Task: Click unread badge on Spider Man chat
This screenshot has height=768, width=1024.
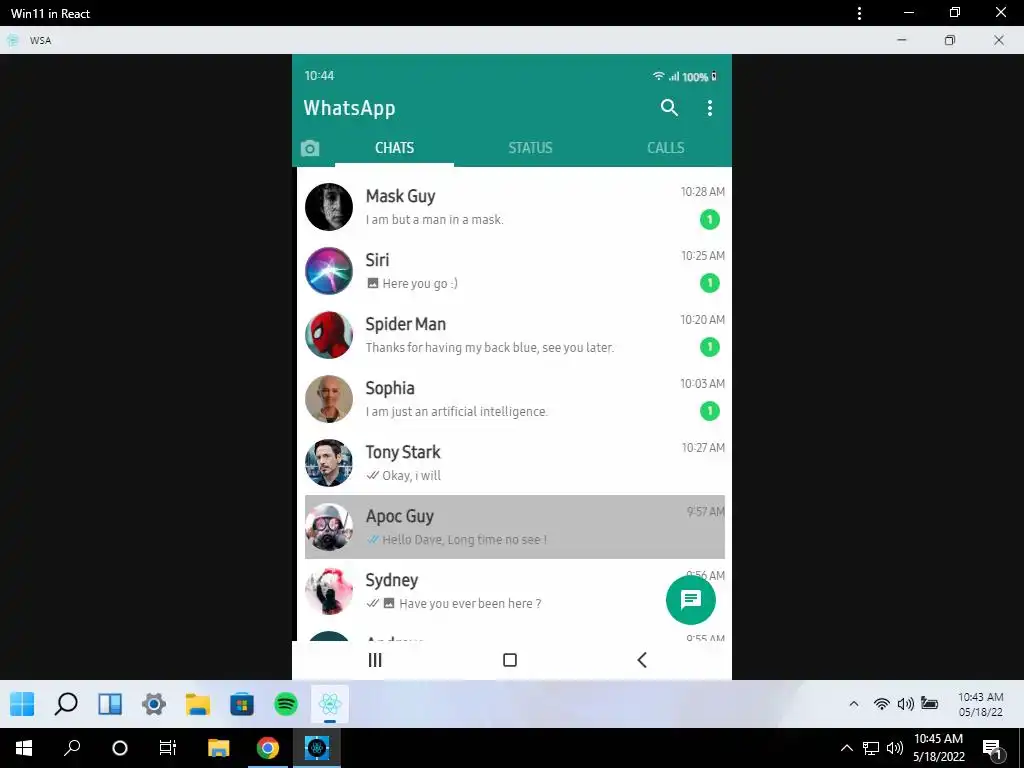Action: point(710,347)
